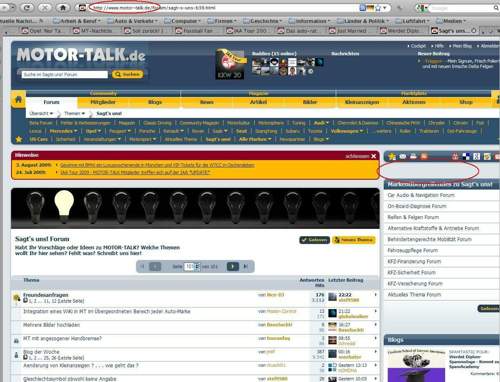500x382 pixels.
Task: Click the printer icon in the sidebar toolbar
Action: 413,156
